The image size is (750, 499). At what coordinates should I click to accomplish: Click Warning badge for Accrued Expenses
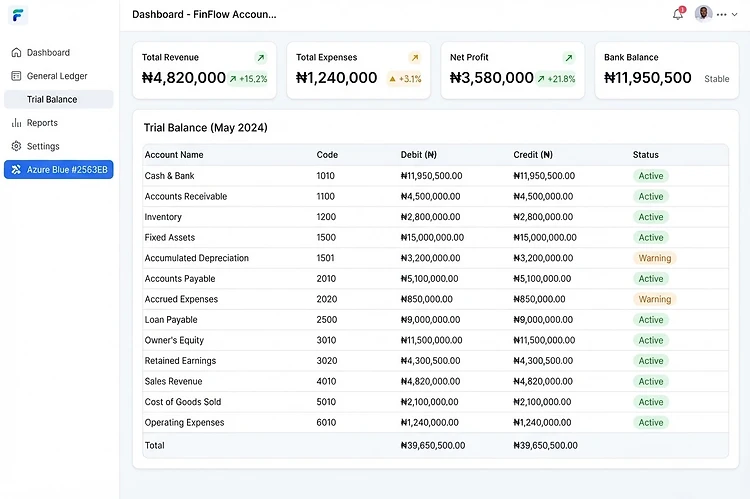(x=655, y=299)
